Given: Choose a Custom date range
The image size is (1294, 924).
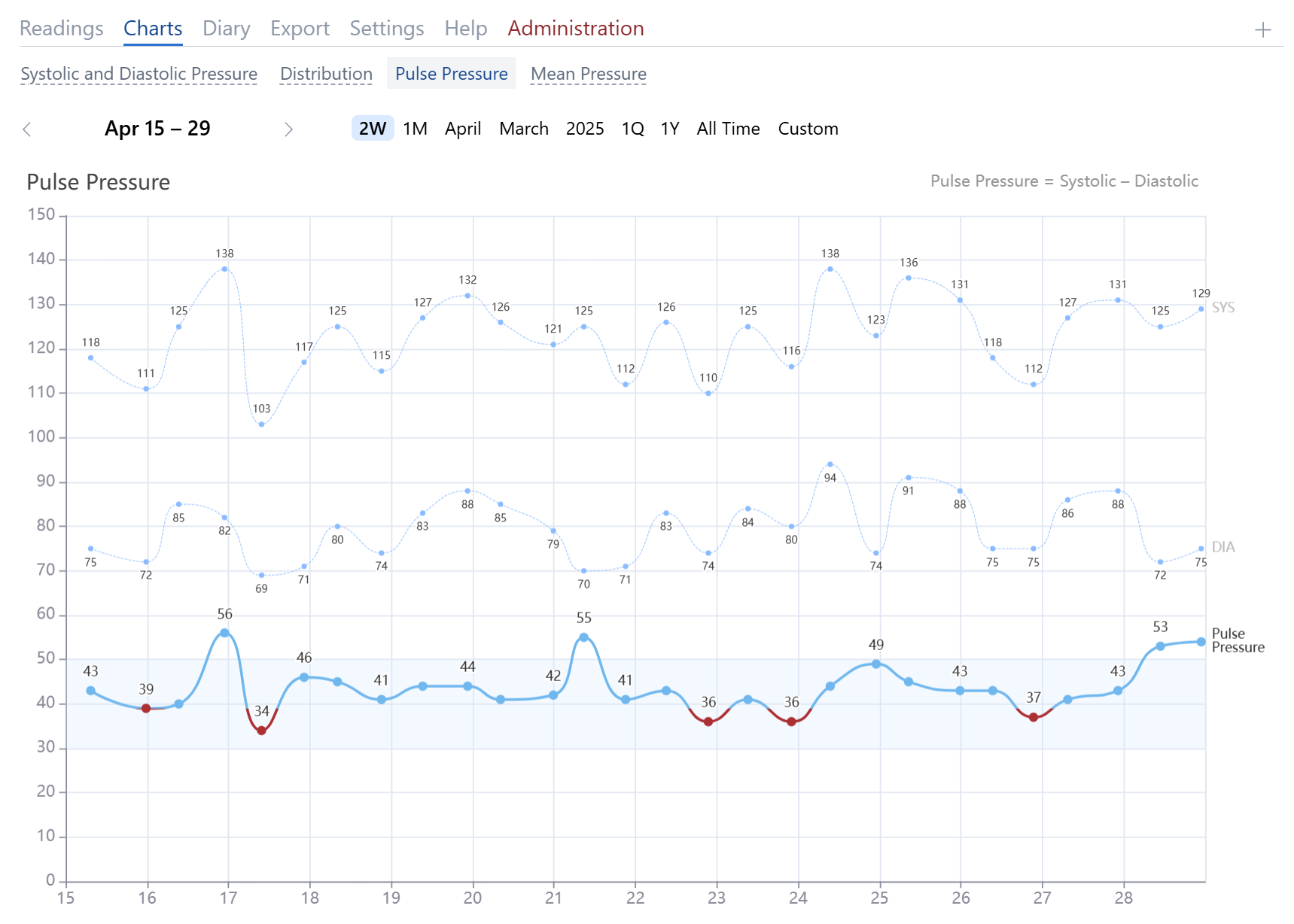Looking at the screenshot, I should coord(808,129).
